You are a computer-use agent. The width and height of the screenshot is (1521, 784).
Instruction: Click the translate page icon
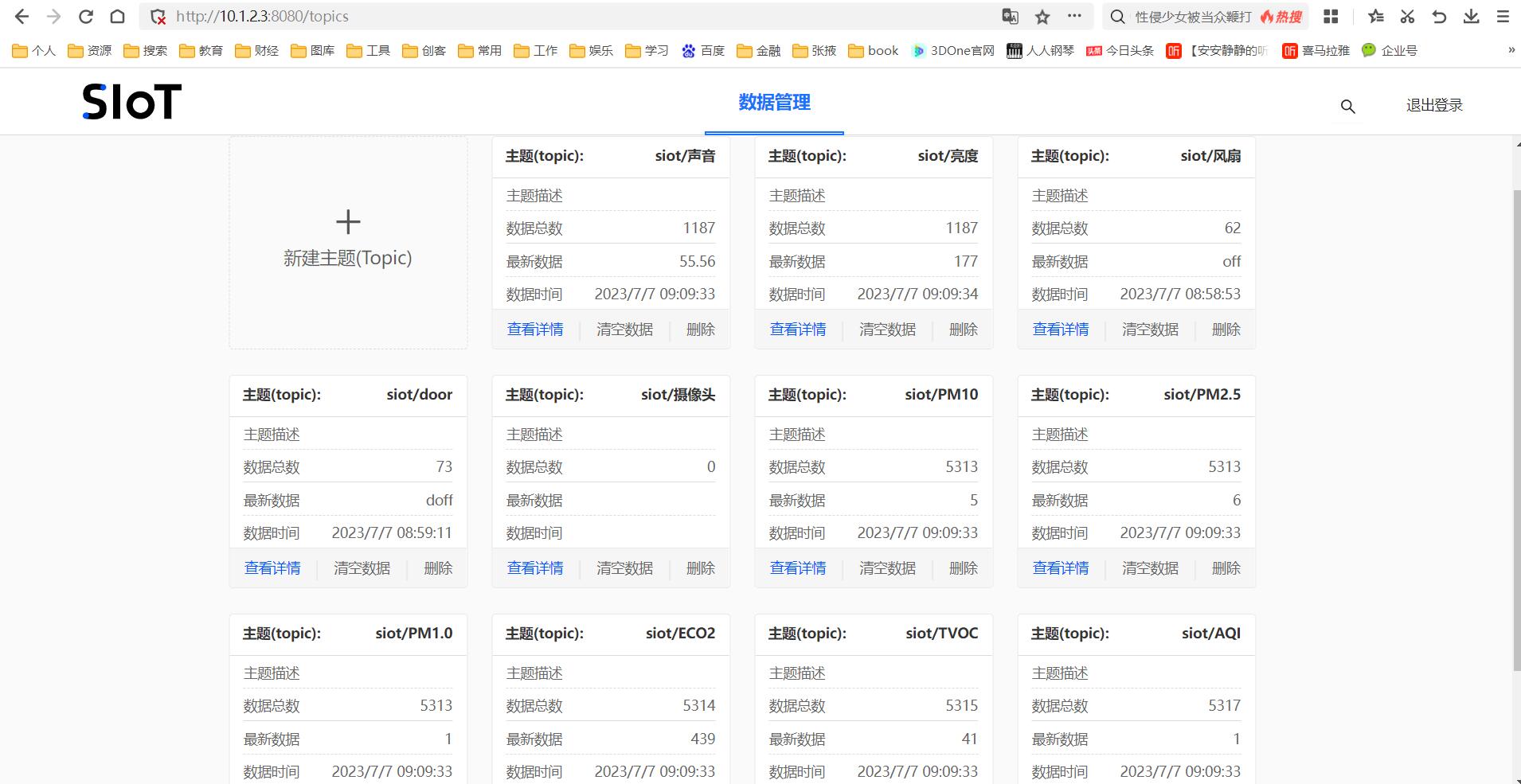pos(1010,17)
